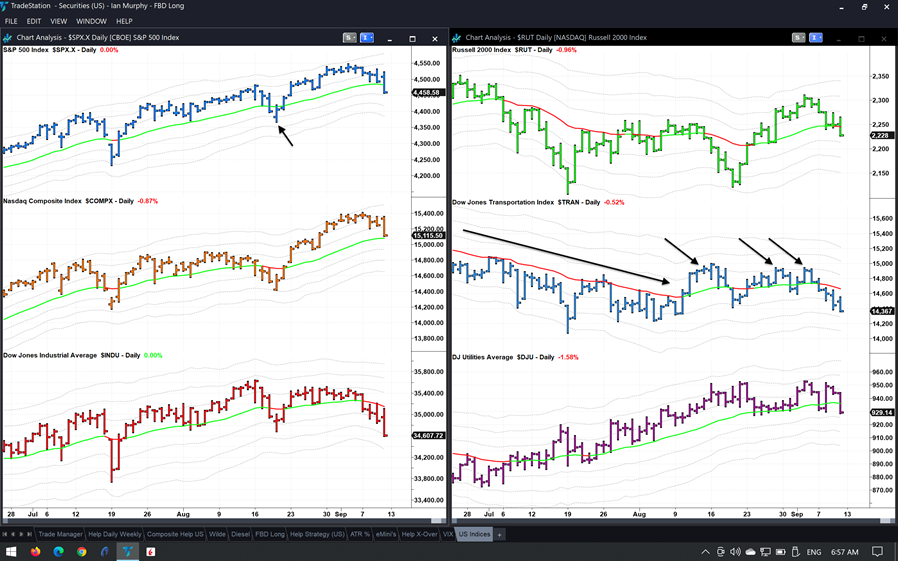
Task: Open the WINDOW menu
Action: coord(91,21)
